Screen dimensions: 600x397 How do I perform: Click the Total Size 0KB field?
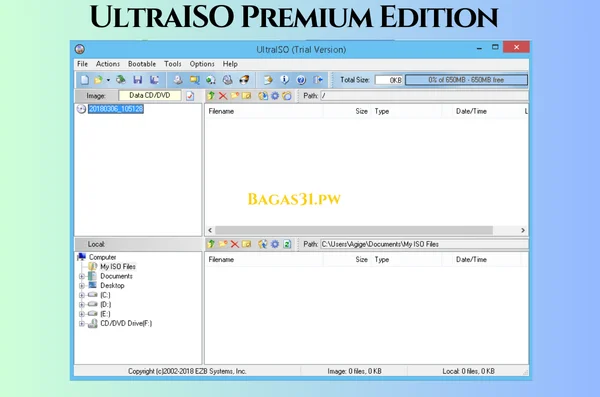point(389,80)
